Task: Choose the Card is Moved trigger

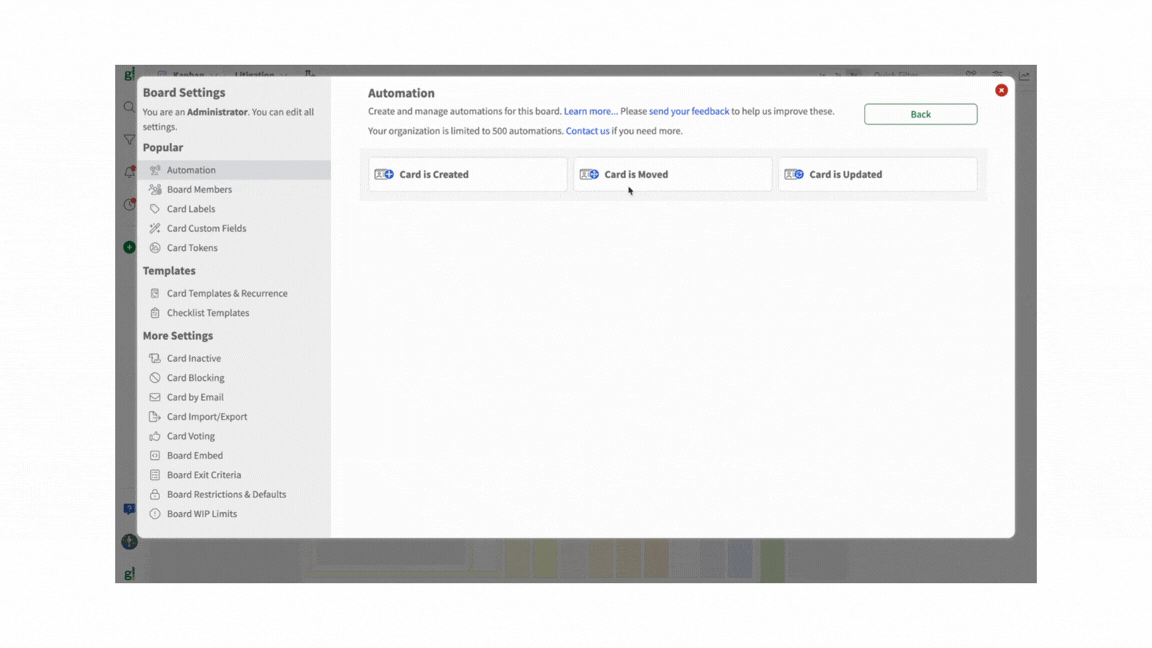Action: [x=673, y=174]
